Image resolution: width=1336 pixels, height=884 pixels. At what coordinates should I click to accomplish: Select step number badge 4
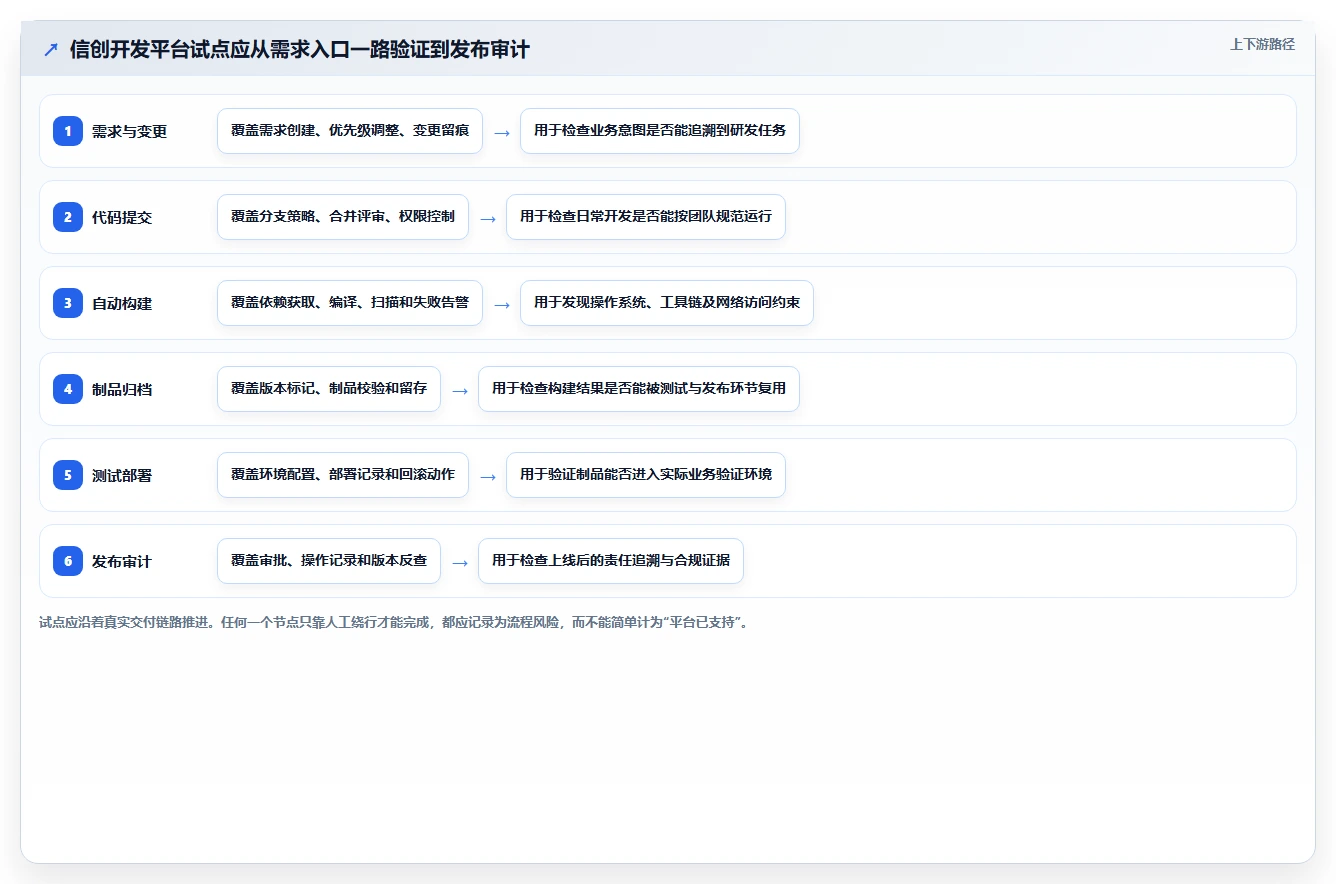click(x=68, y=389)
